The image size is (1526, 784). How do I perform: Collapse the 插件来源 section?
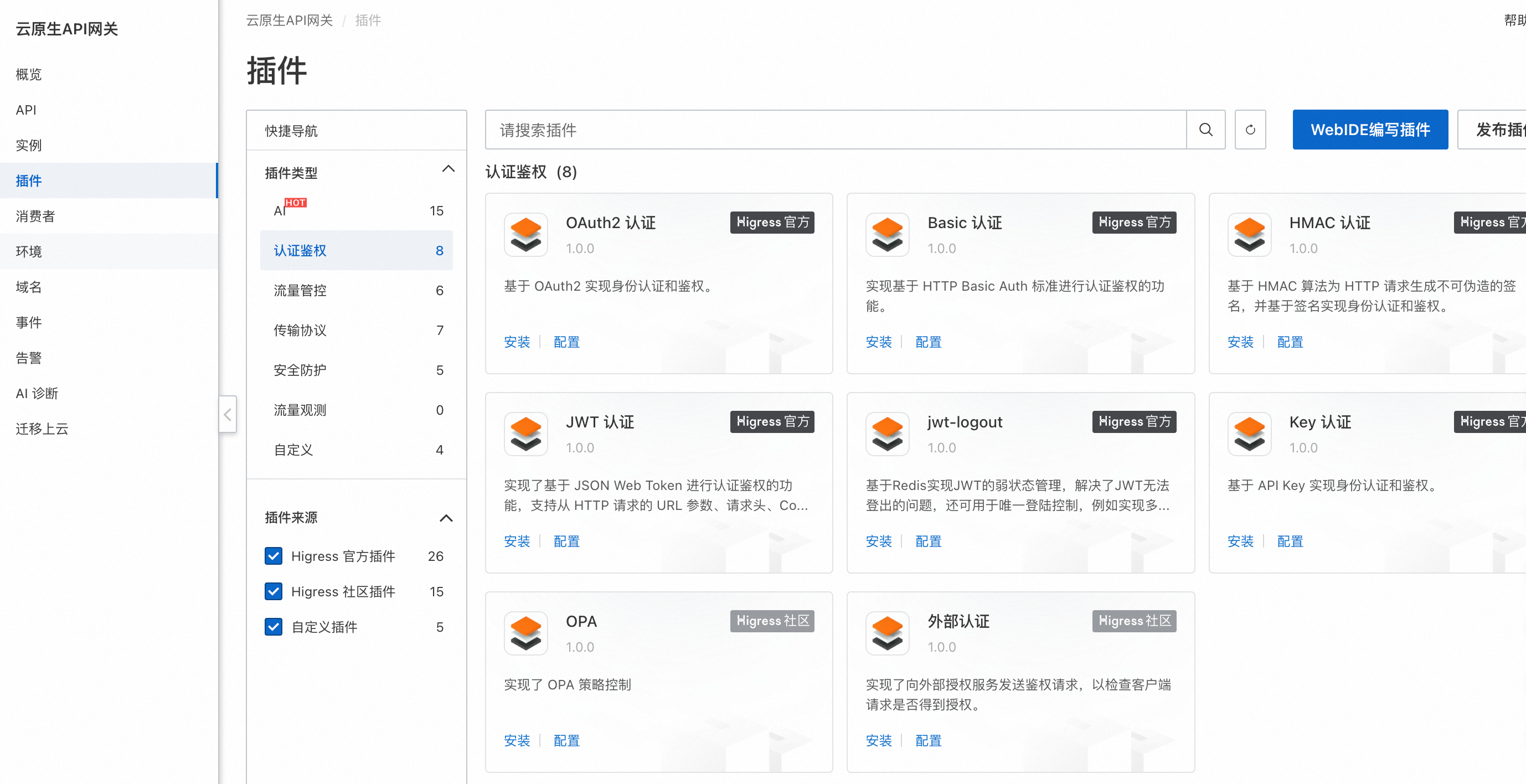pos(446,518)
